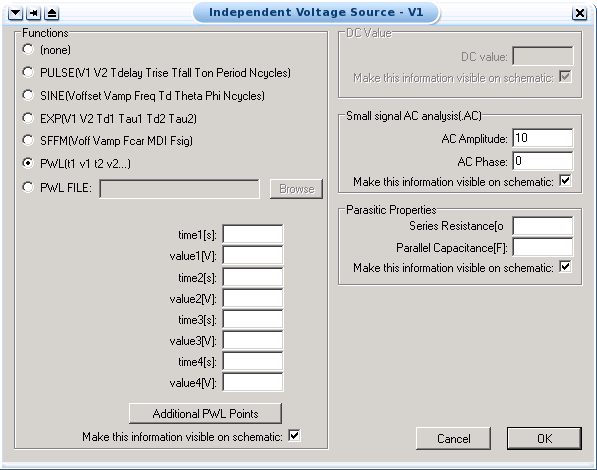The height and width of the screenshot is (470, 597).
Task: Click the AC Phase field
Action: pyautogui.click(x=543, y=161)
